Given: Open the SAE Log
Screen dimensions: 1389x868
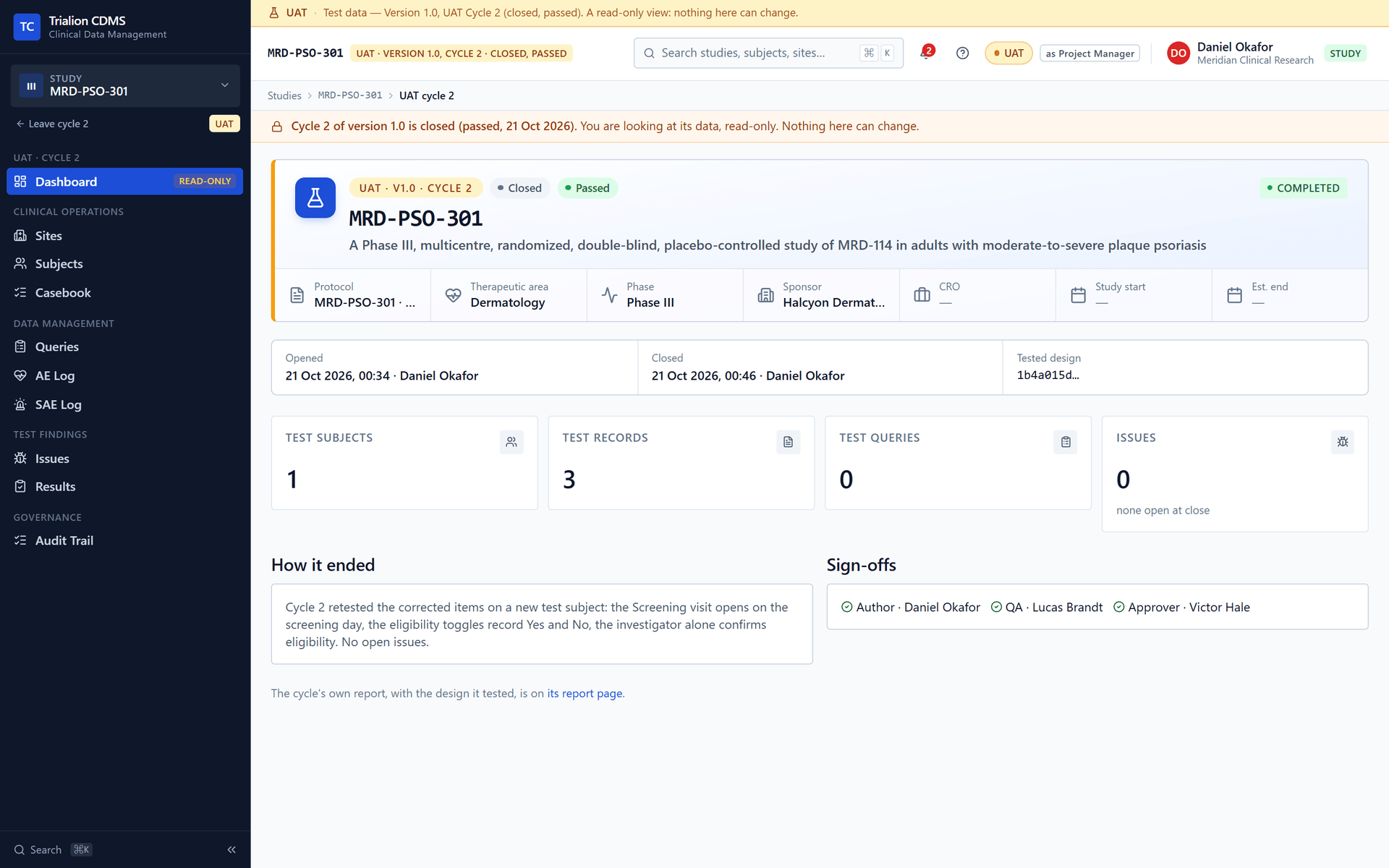Looking at the screenshot, I should point(124,404).
